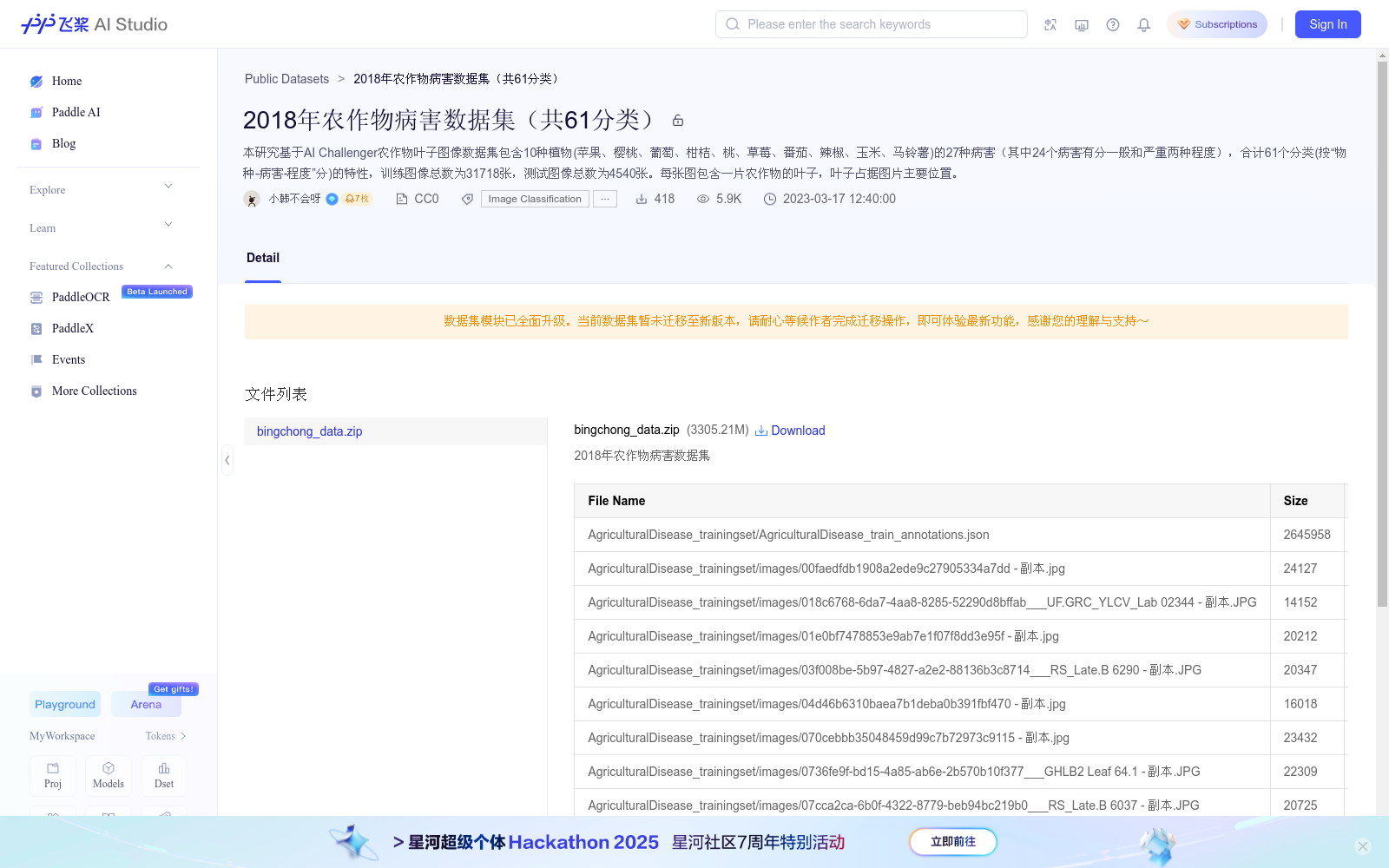Collapse the left sidebar panel handle
The image size is (1389, 868).
227,460
